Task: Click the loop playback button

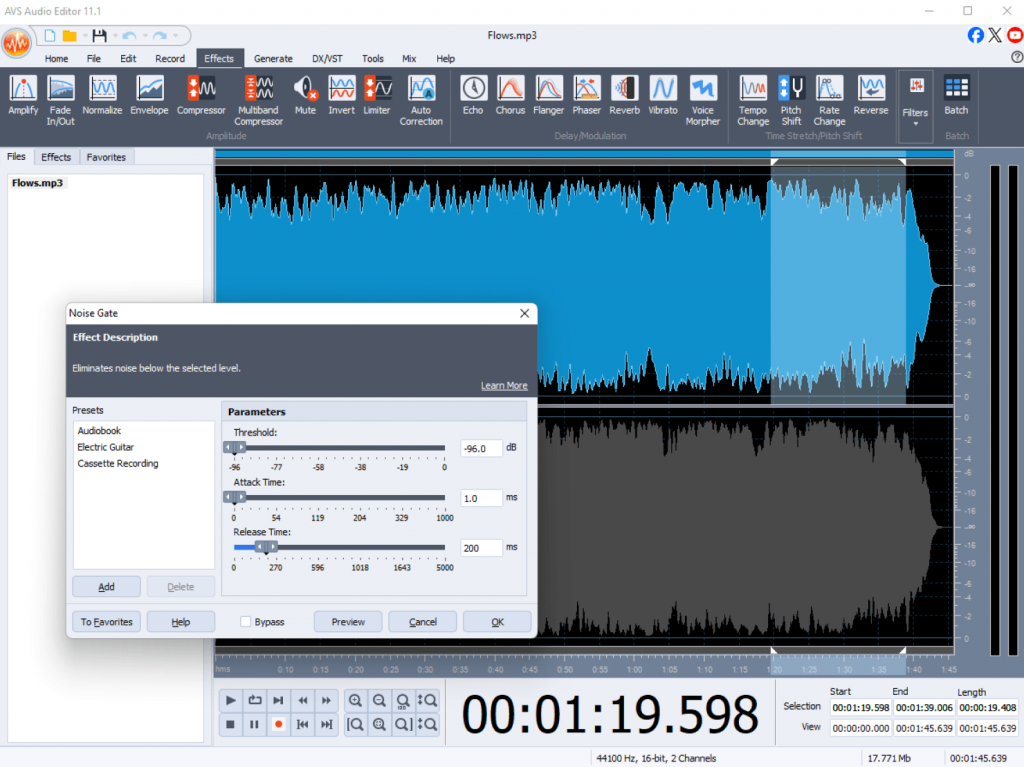Action: point(255,700)
